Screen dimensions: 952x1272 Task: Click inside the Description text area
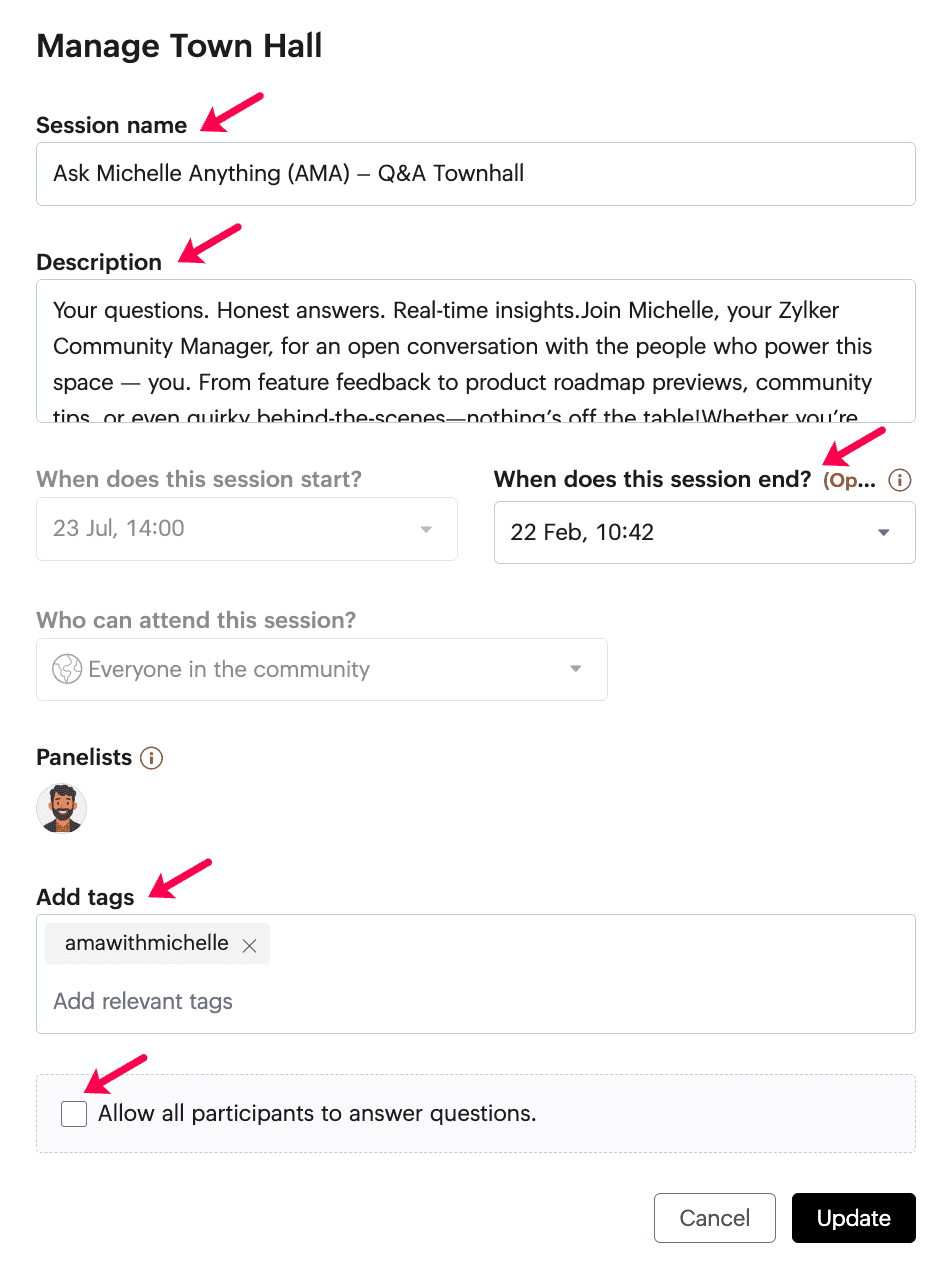[x=476, y=351]
